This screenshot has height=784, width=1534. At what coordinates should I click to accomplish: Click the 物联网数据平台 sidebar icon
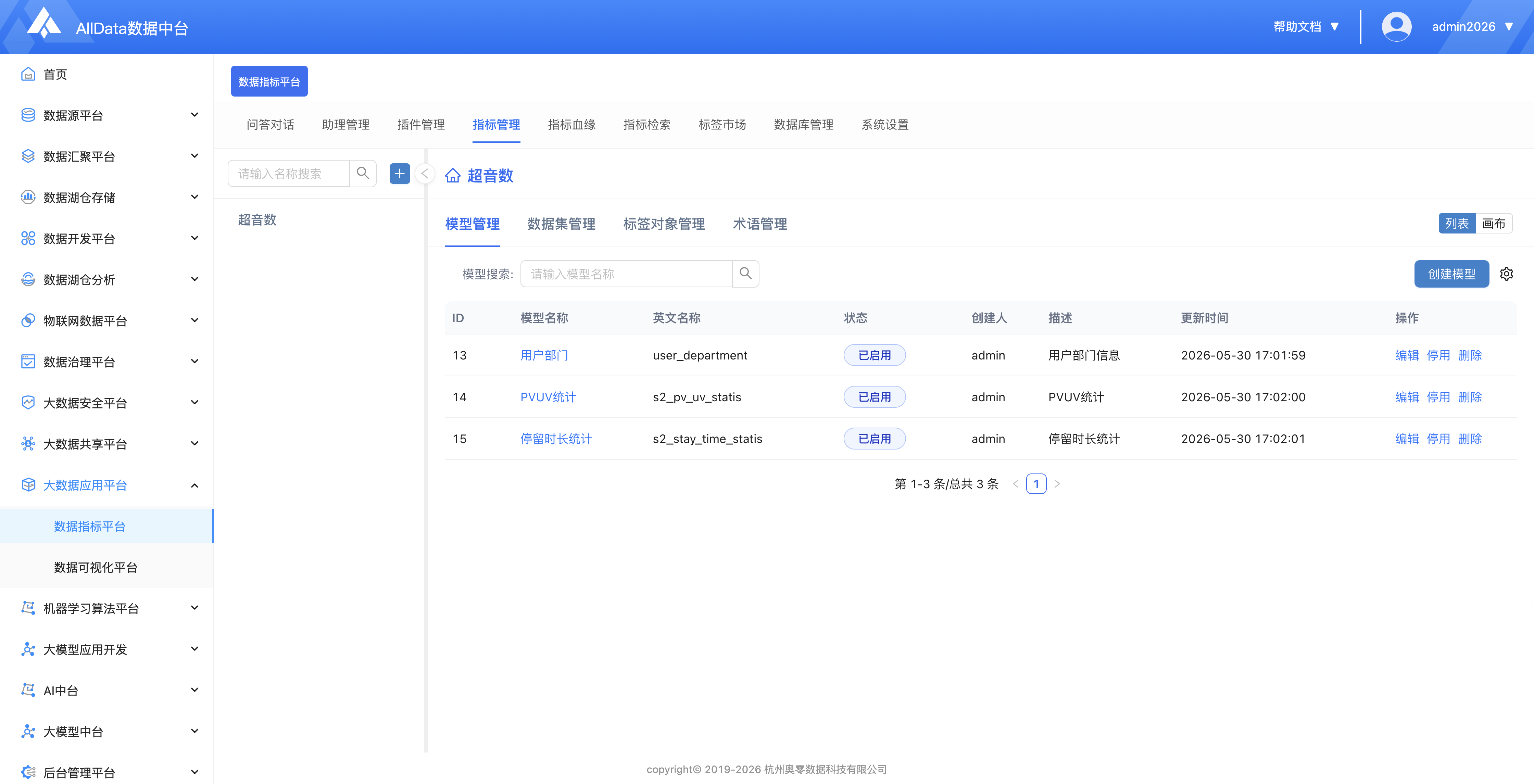click(x=28, y=320)
